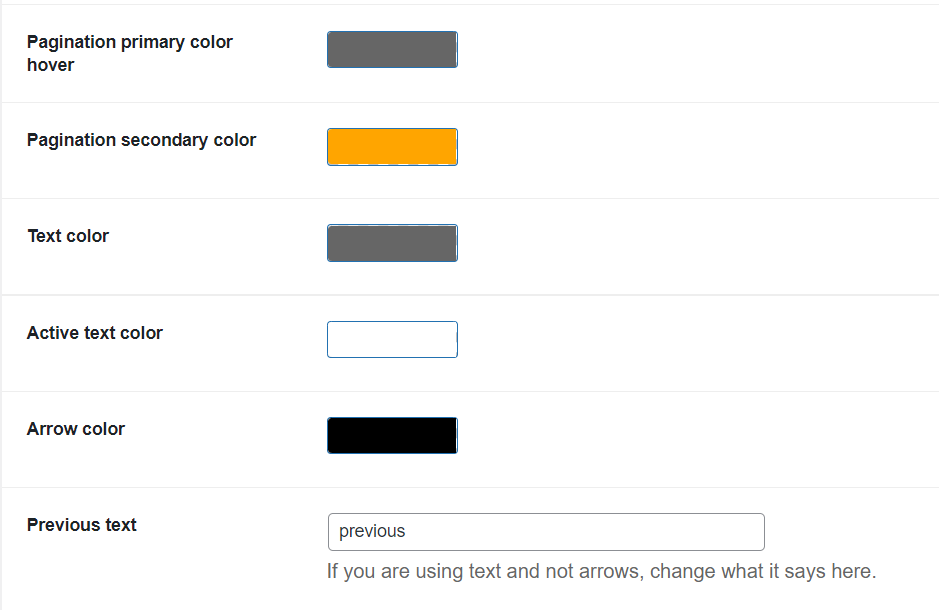
Task: Focus the Previous text input field
Action: [546, 532]
